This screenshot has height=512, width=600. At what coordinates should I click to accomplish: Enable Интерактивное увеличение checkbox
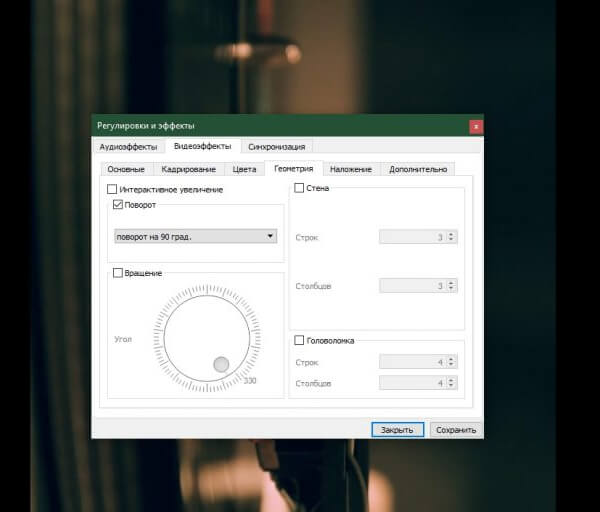click(112, 189)
